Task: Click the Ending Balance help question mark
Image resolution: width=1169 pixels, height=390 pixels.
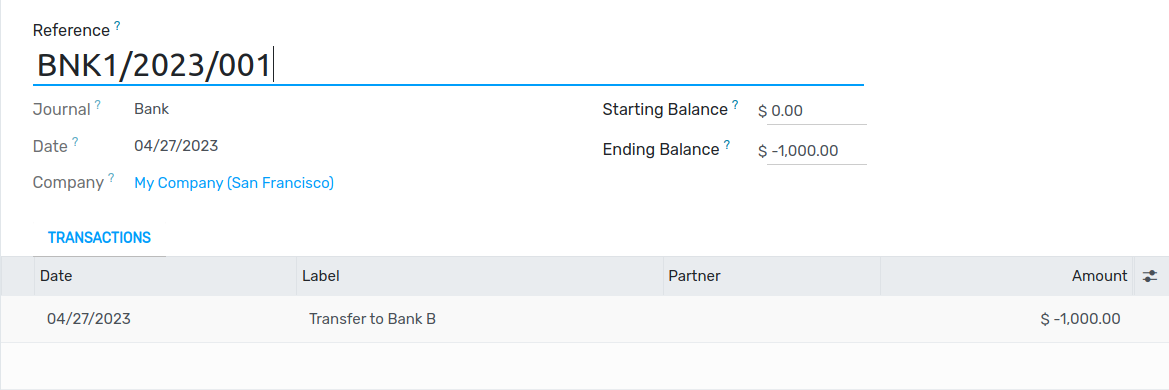Action: (x=727, y=145)
